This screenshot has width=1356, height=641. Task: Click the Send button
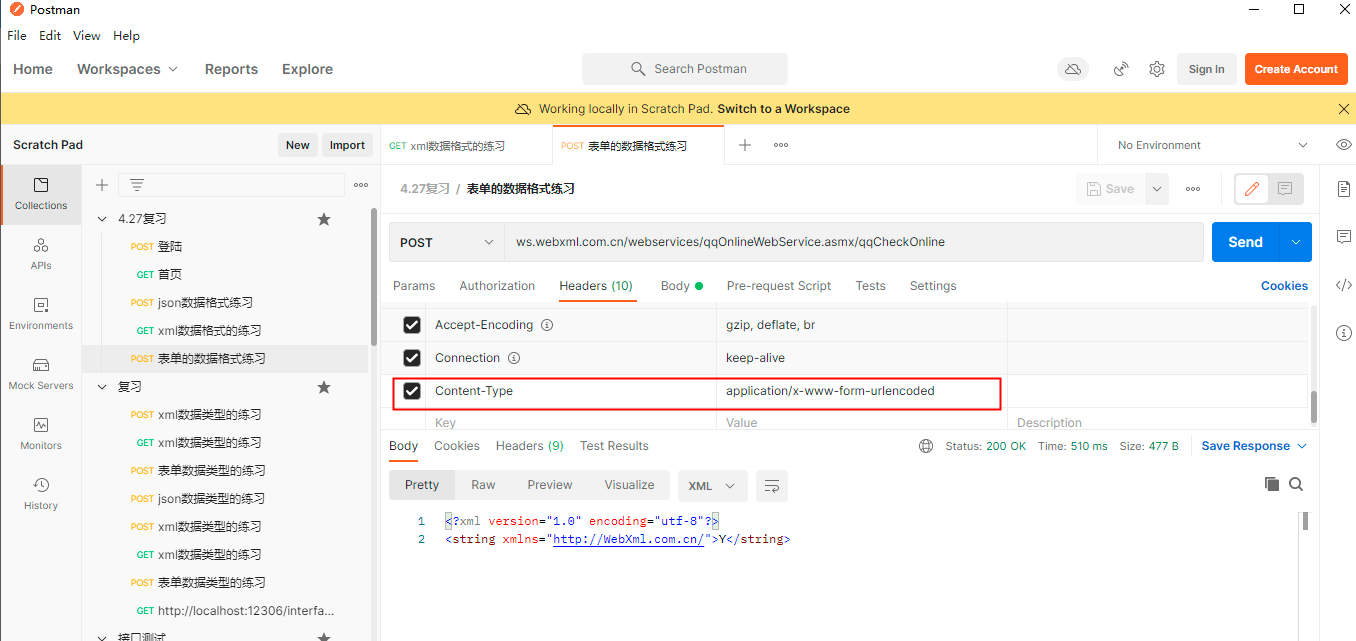(x=1246, y=242)
